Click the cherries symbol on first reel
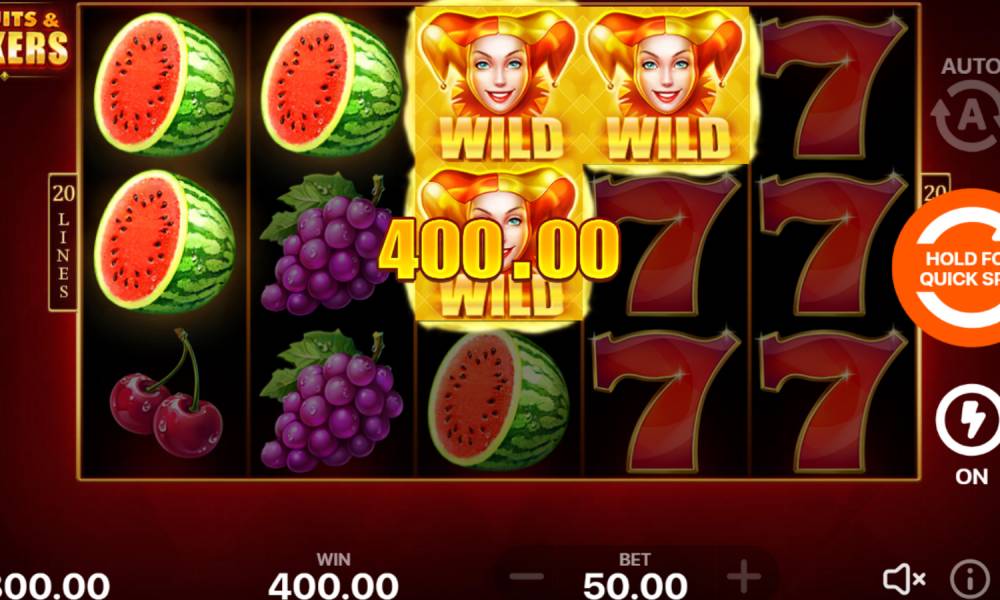The width and height of the screenshot is (1000, 600). (x=166, y=395)
